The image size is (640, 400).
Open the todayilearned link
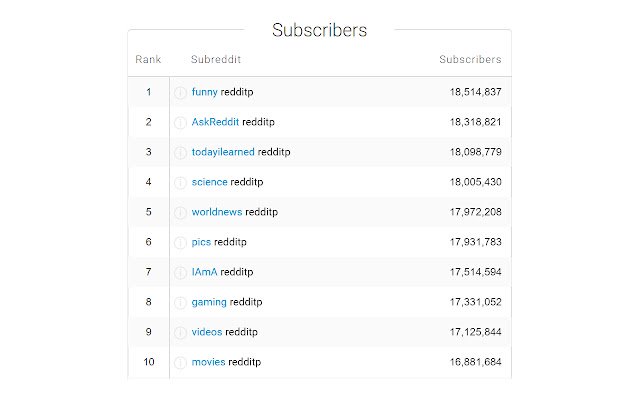[223, 152]
